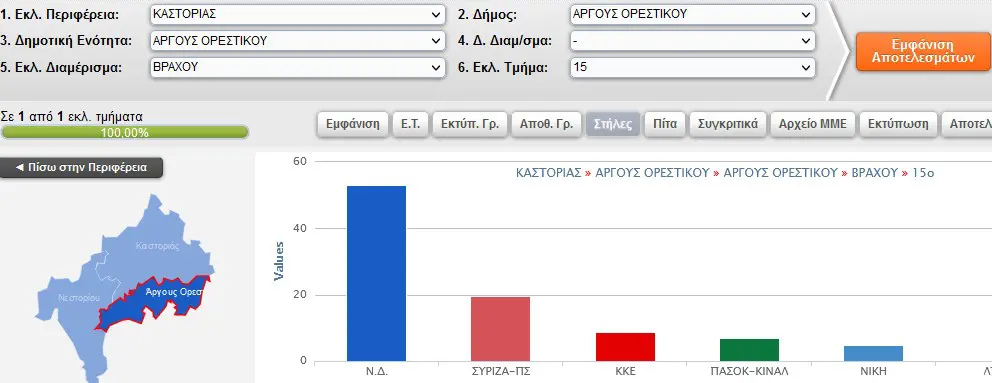992x383 pixels.
Task: Click ΒΡΑΧΟΥ in the chart breadcrumb
Action: [x=875, y=173]
